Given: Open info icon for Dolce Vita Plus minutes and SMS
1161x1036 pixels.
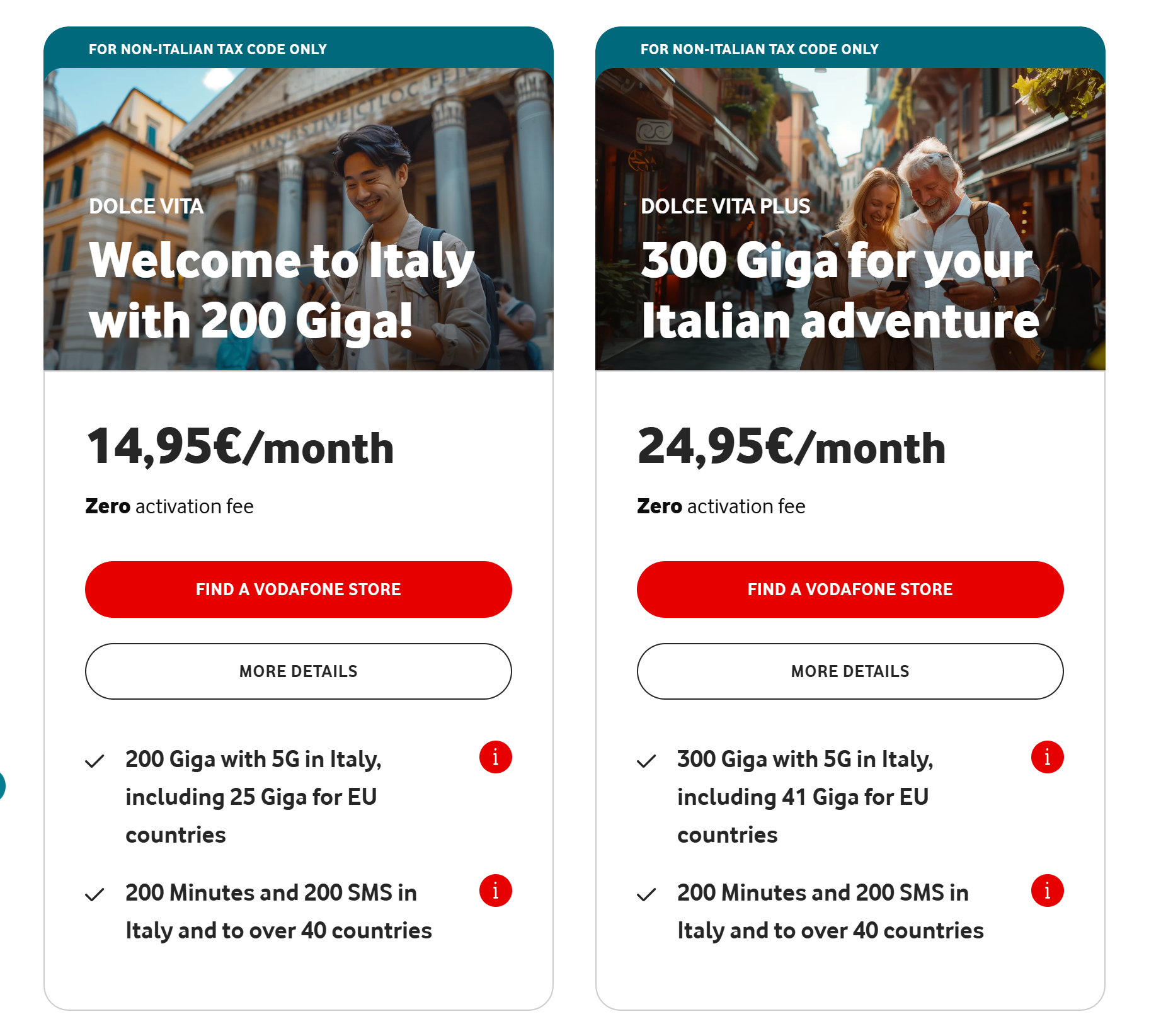Looking at the screenshot, I should coord(1047,891).
